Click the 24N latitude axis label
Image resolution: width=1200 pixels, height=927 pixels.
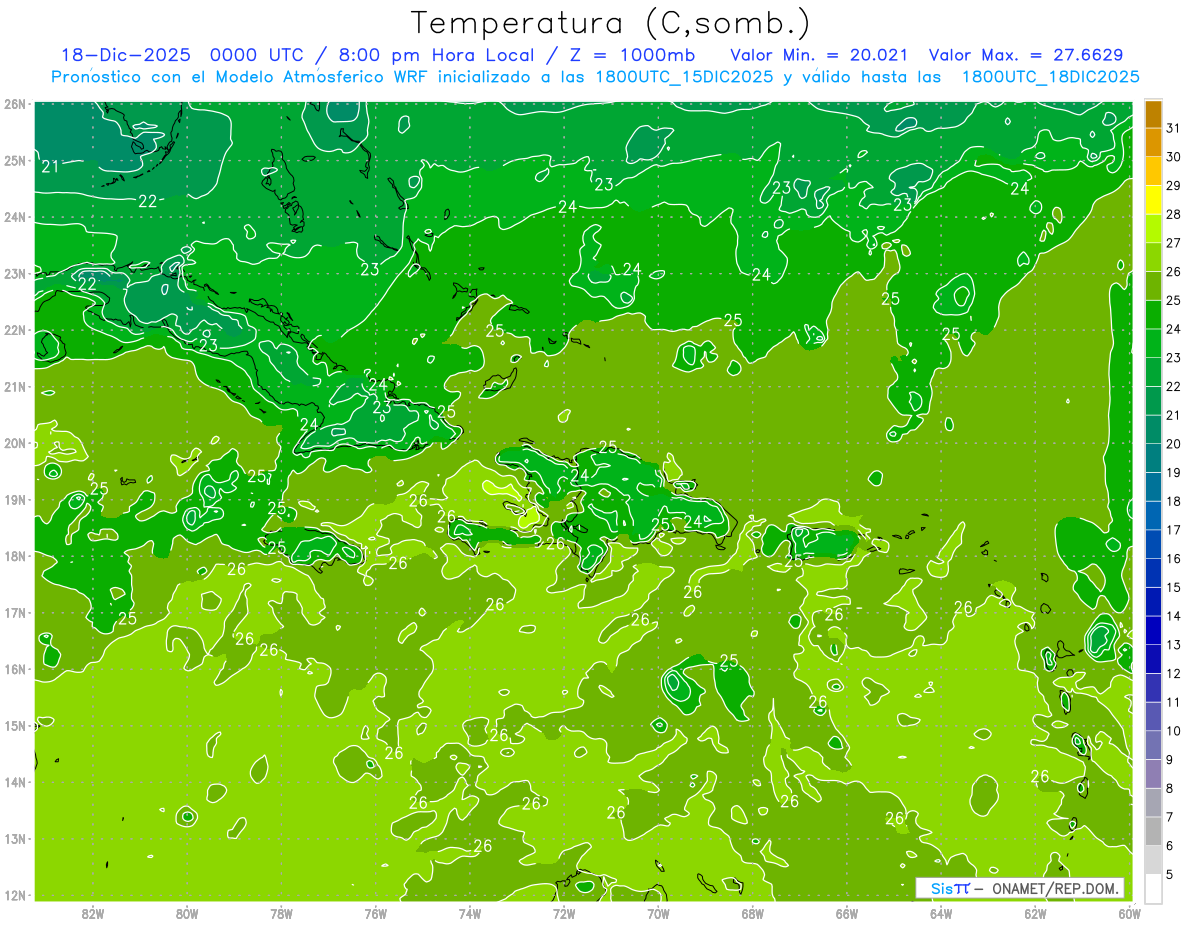[15, 217]
